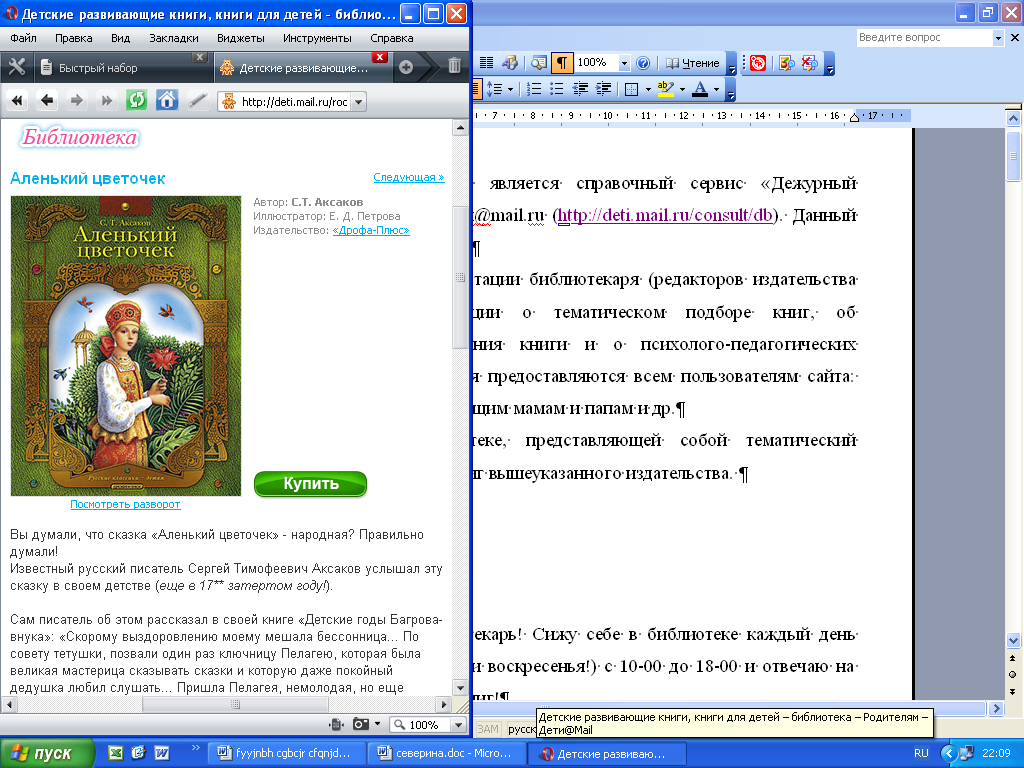Click the Rewind navigation button in Opera
This screenshot has height=768, width=1024.
click(x=17, y=101)
